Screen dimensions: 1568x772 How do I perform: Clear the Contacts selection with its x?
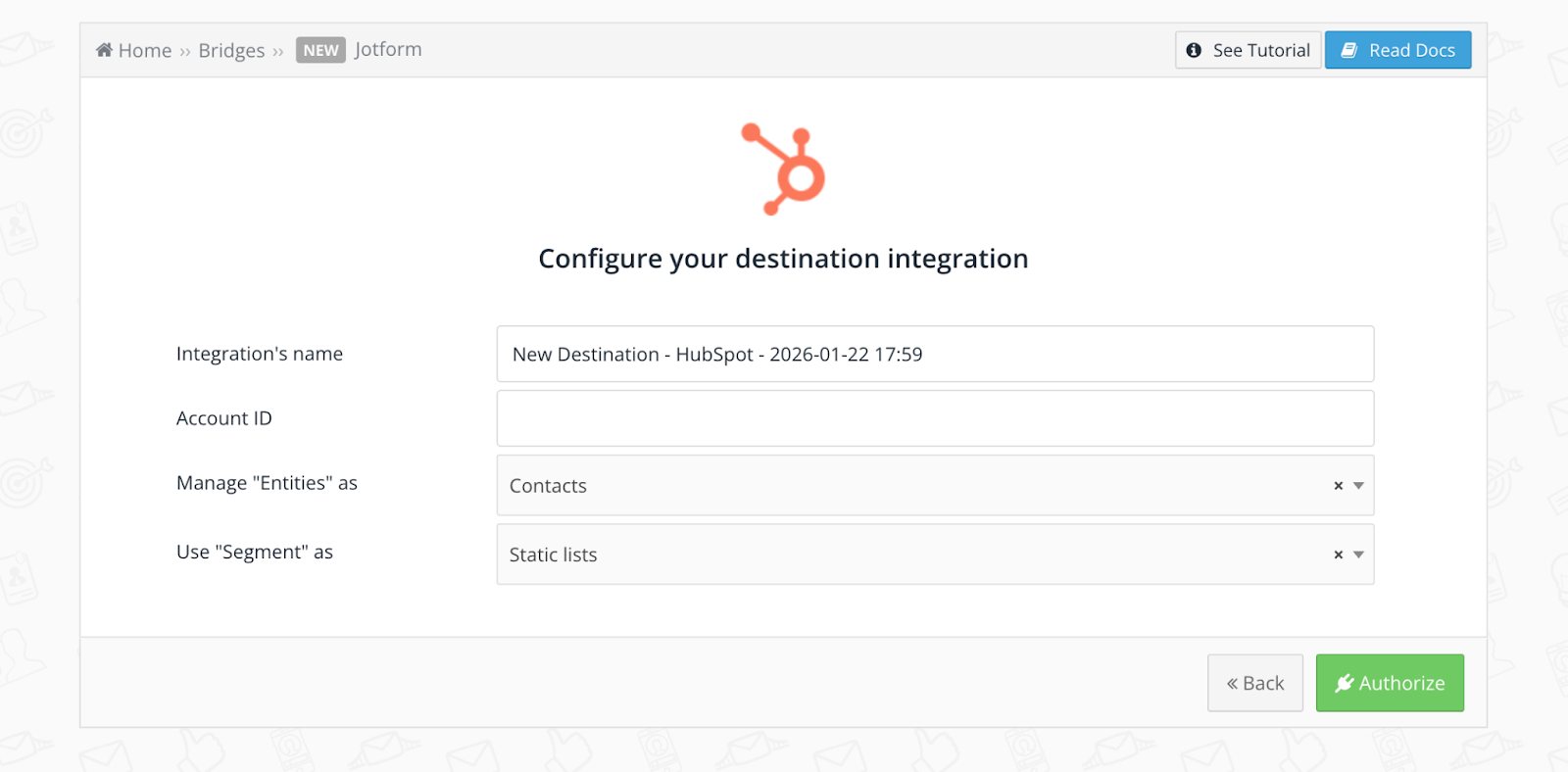point(1338,486)
